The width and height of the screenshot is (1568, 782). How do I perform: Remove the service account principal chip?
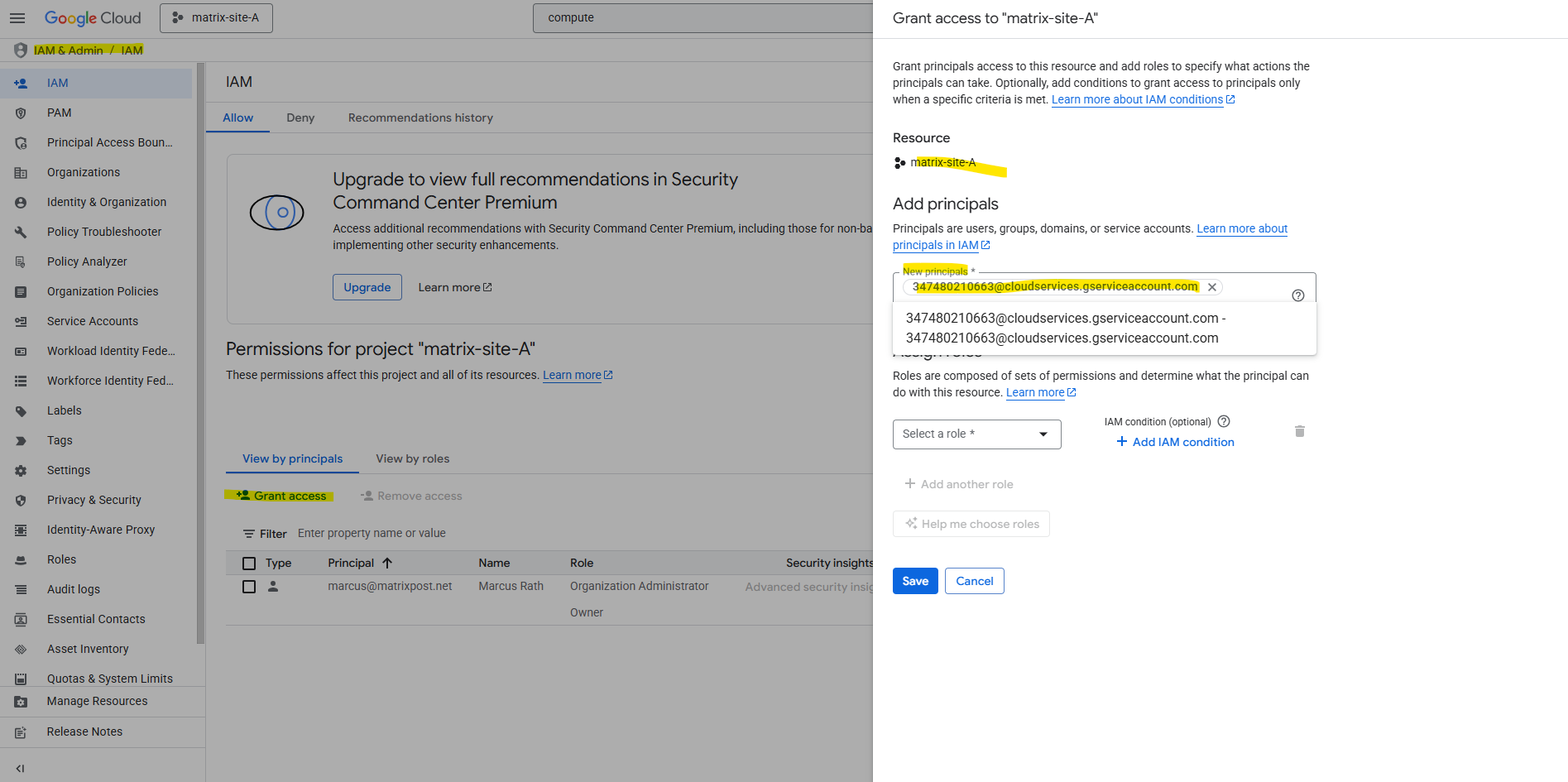click(1212, 287)
